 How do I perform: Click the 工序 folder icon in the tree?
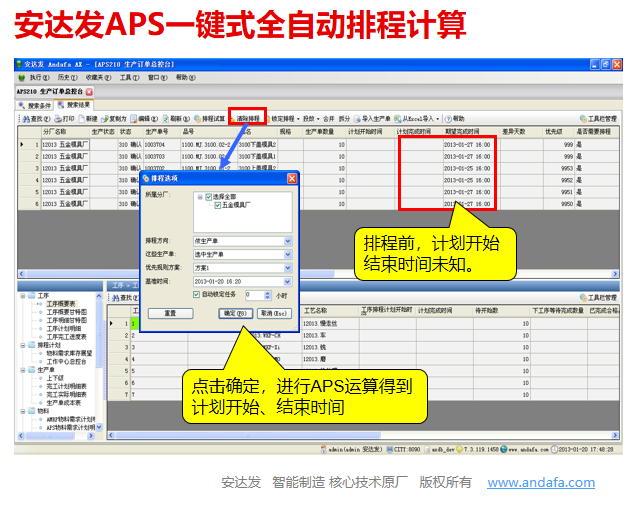pos(32,296)
